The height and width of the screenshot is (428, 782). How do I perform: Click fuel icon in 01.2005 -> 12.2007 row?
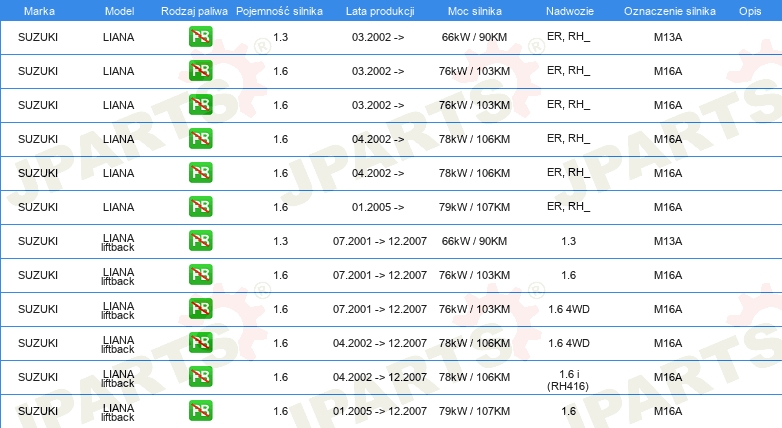coord(200,410)
